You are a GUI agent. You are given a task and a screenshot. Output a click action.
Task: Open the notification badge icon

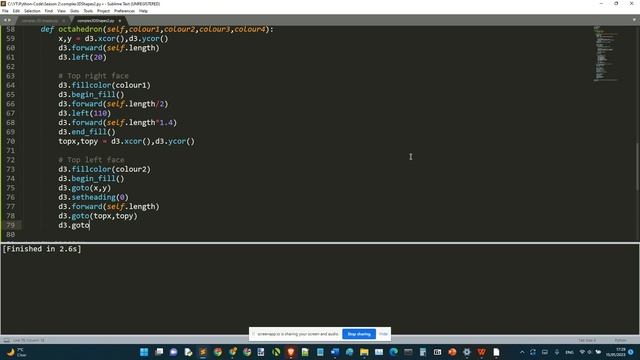pyautogui.click(x=631, y=352)
